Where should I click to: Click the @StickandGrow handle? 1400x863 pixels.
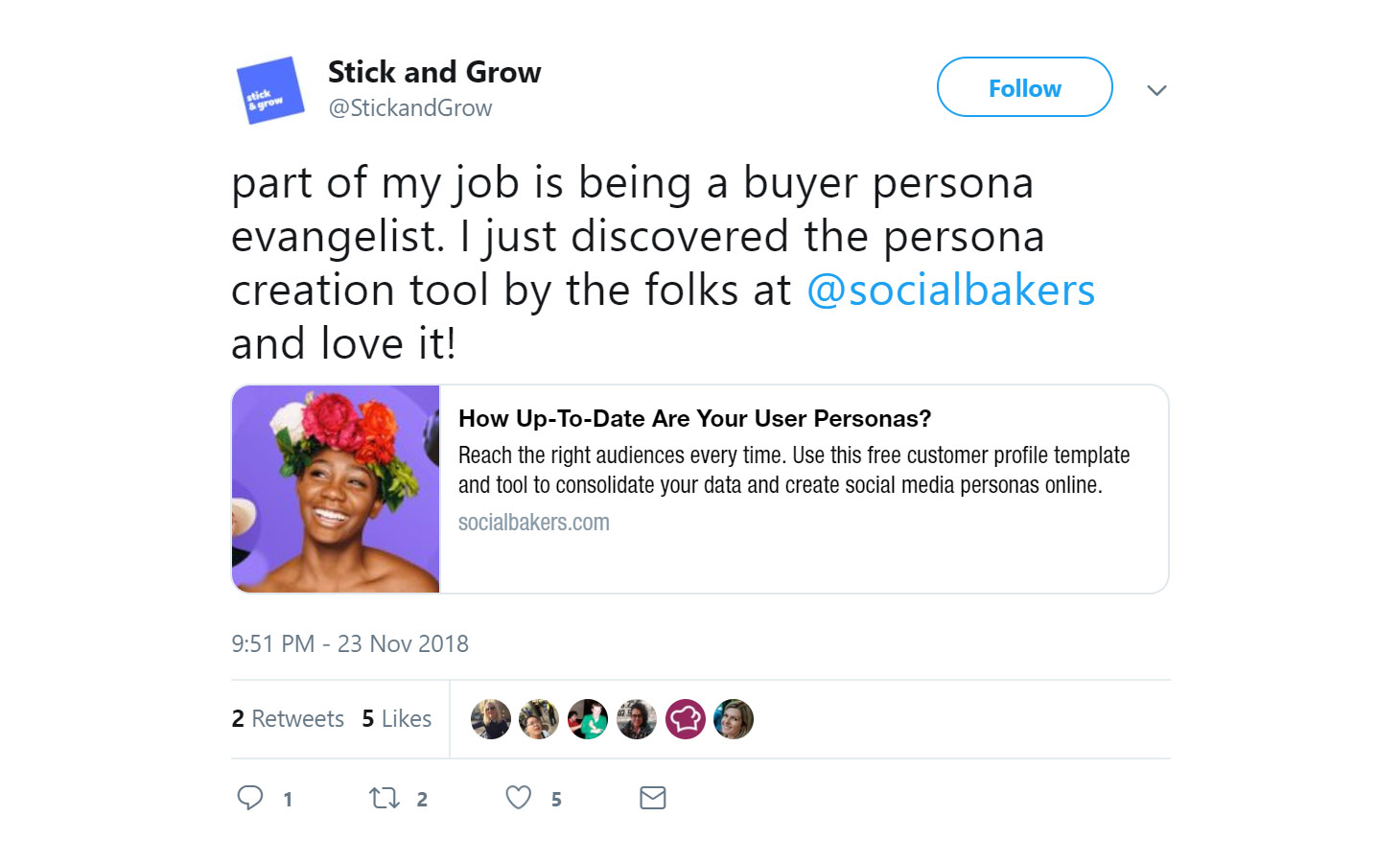click(410, 108)
